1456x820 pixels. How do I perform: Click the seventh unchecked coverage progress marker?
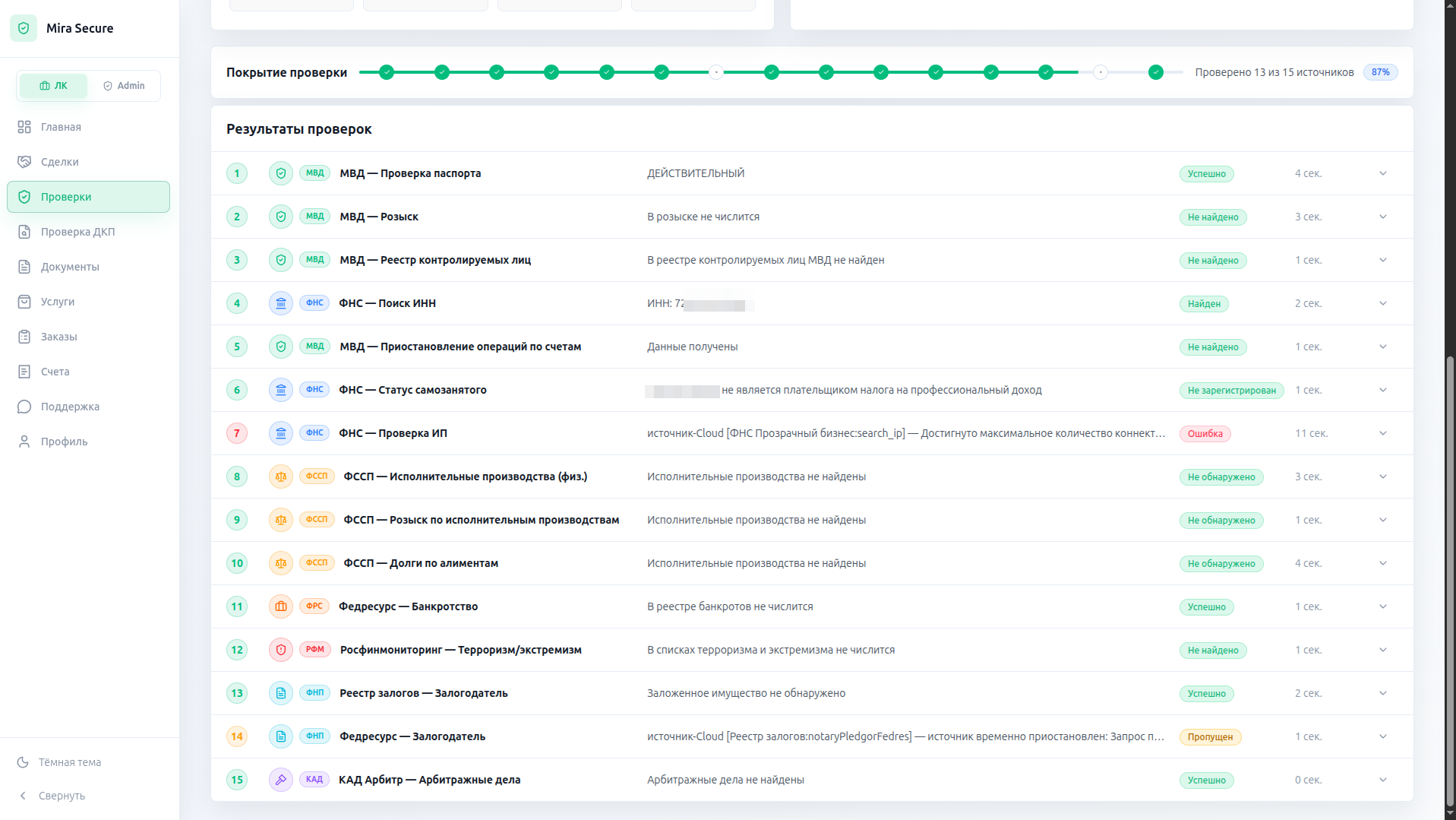pos(716,72)
